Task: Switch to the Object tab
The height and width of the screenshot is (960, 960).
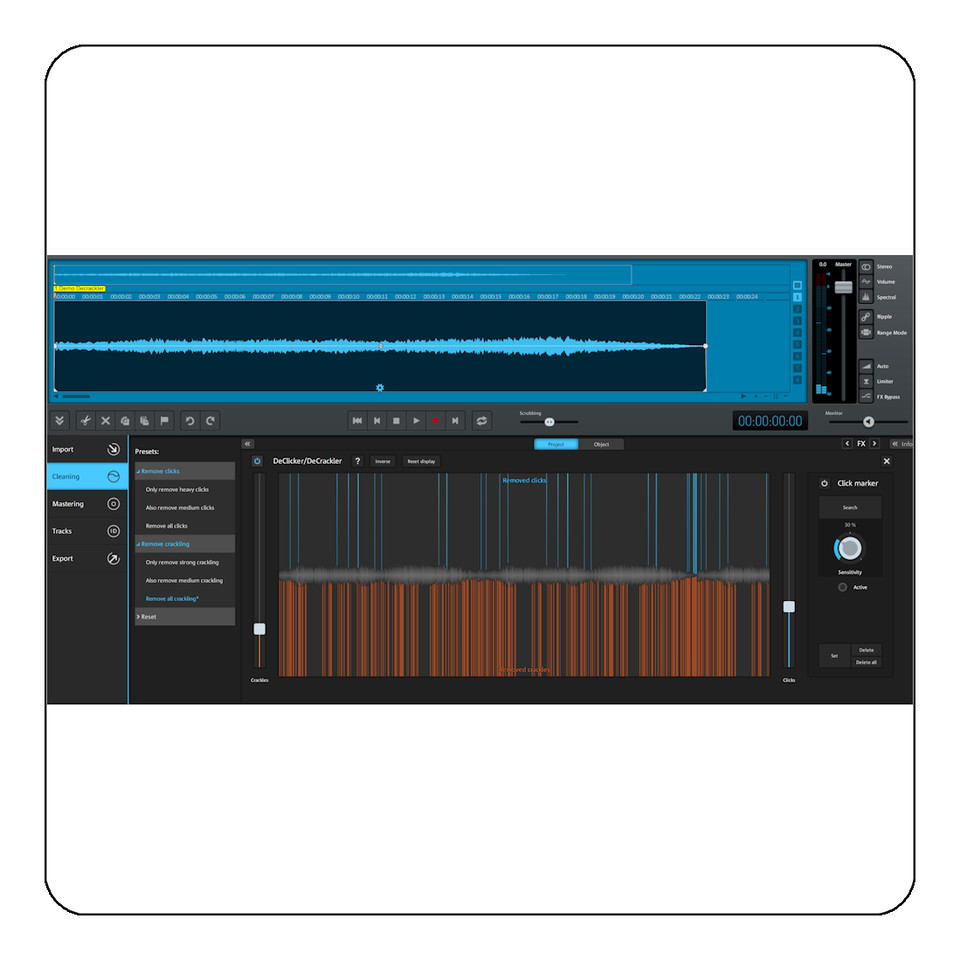Action: pos(601,444)
